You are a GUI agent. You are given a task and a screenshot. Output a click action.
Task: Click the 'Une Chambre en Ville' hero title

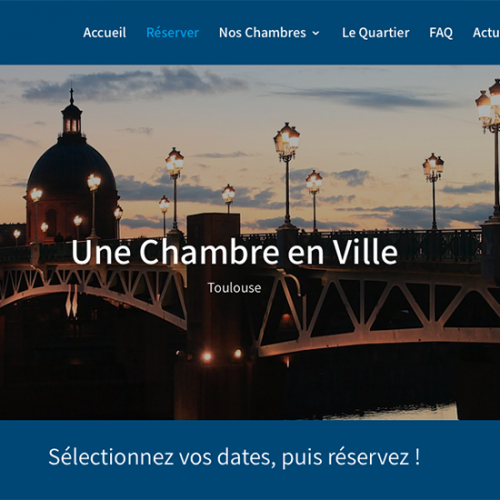(x=234, y=252)
